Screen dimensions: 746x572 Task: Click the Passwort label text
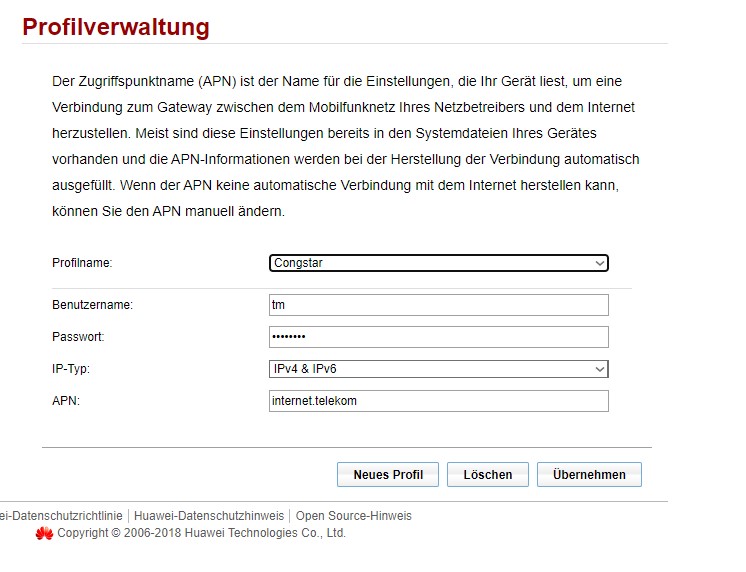(78, 337)
